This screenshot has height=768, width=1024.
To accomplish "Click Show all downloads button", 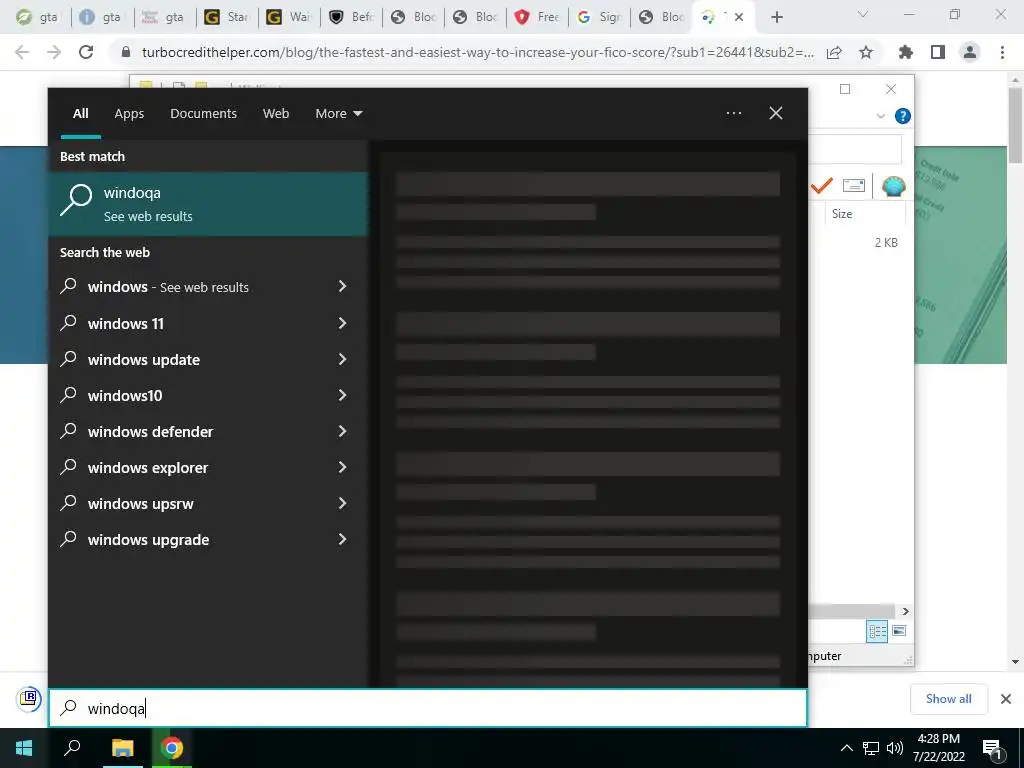I will coord(948,699).
